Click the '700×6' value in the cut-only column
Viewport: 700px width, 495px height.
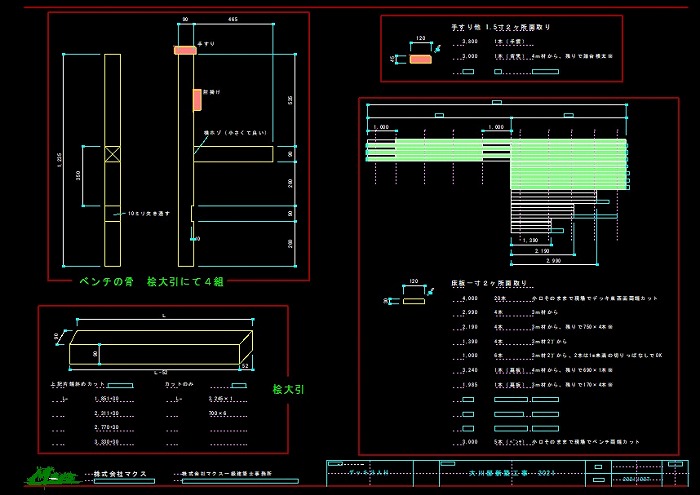[x=217, y=413]
